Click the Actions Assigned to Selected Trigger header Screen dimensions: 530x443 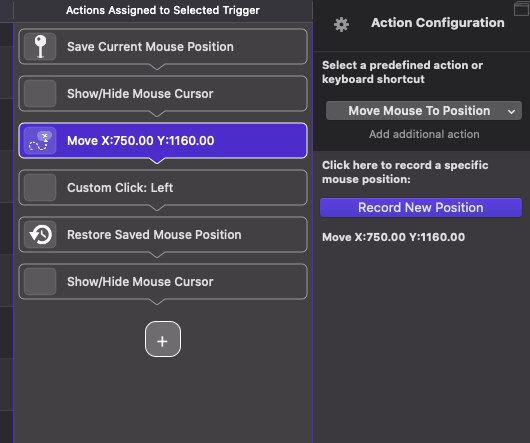tap(163, 10)
